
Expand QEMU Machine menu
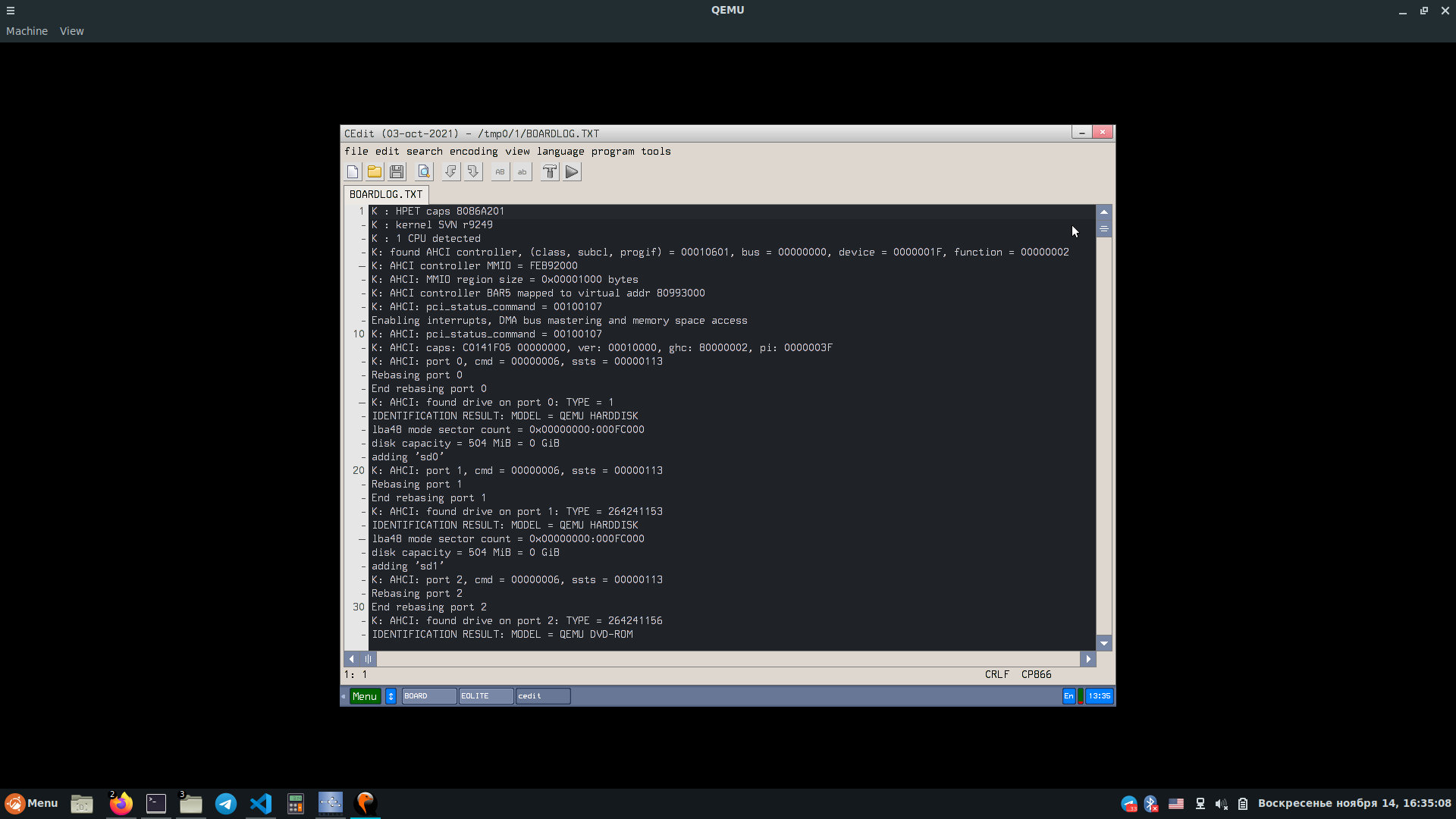tap(27, 31)
